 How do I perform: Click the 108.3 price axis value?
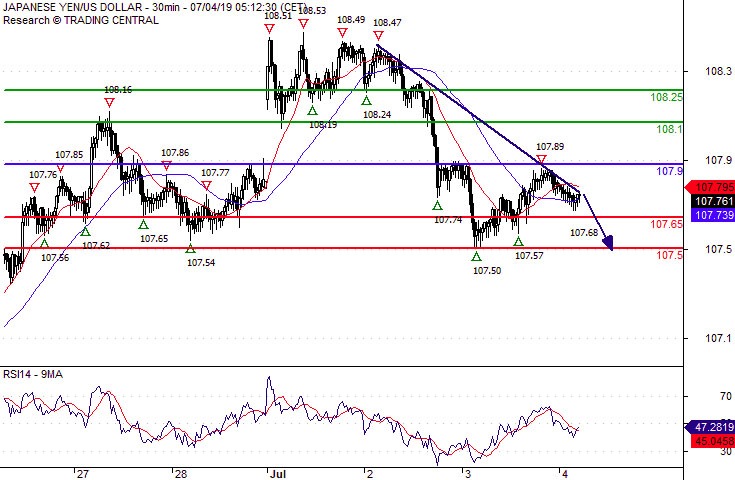point(718,71)
